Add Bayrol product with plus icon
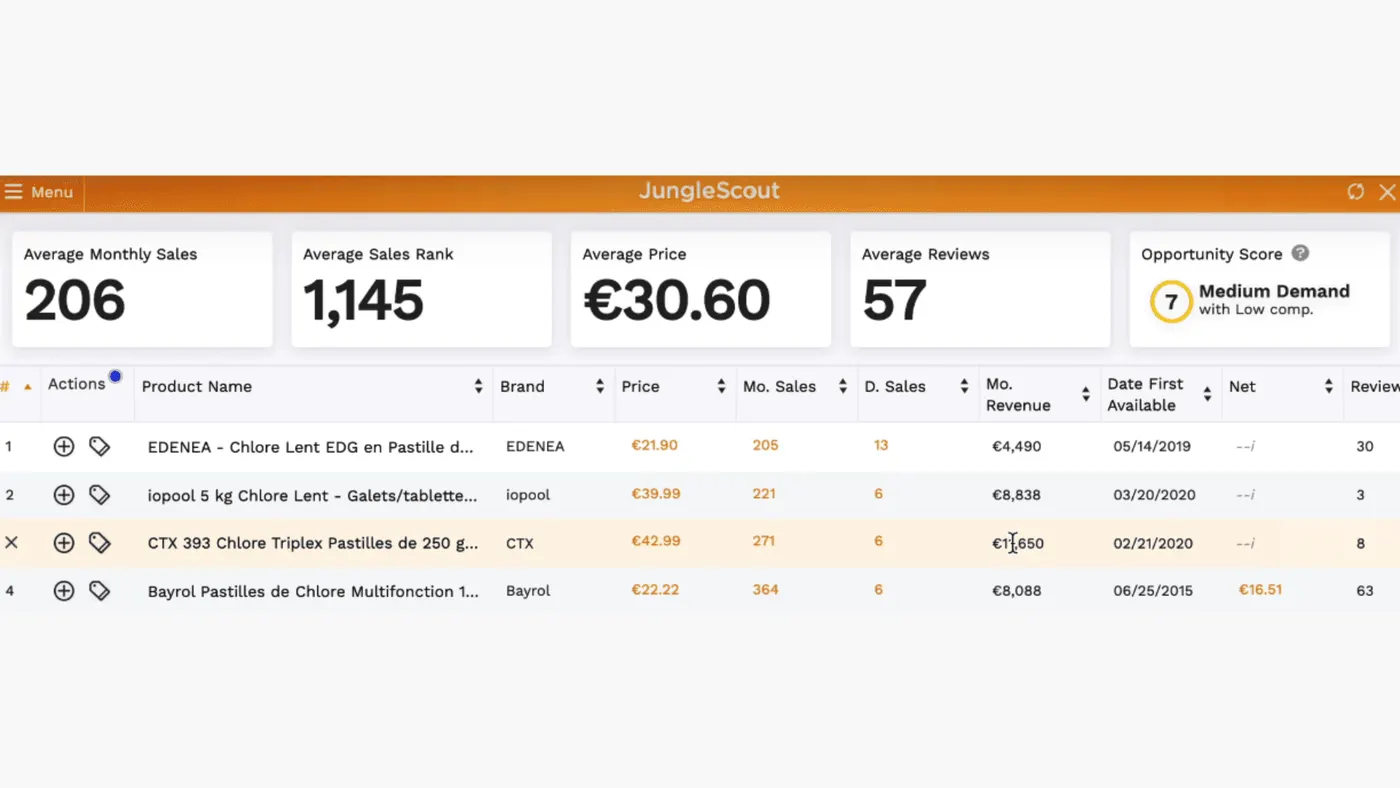The height and width of the screenshot is (788, 1400). 64,591
